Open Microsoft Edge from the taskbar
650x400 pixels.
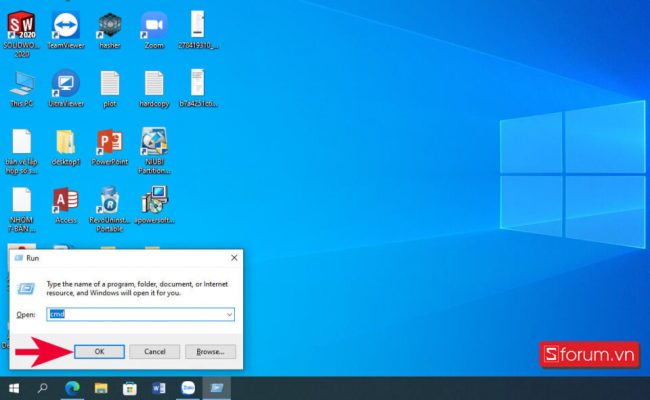click(x=71, y=387)
